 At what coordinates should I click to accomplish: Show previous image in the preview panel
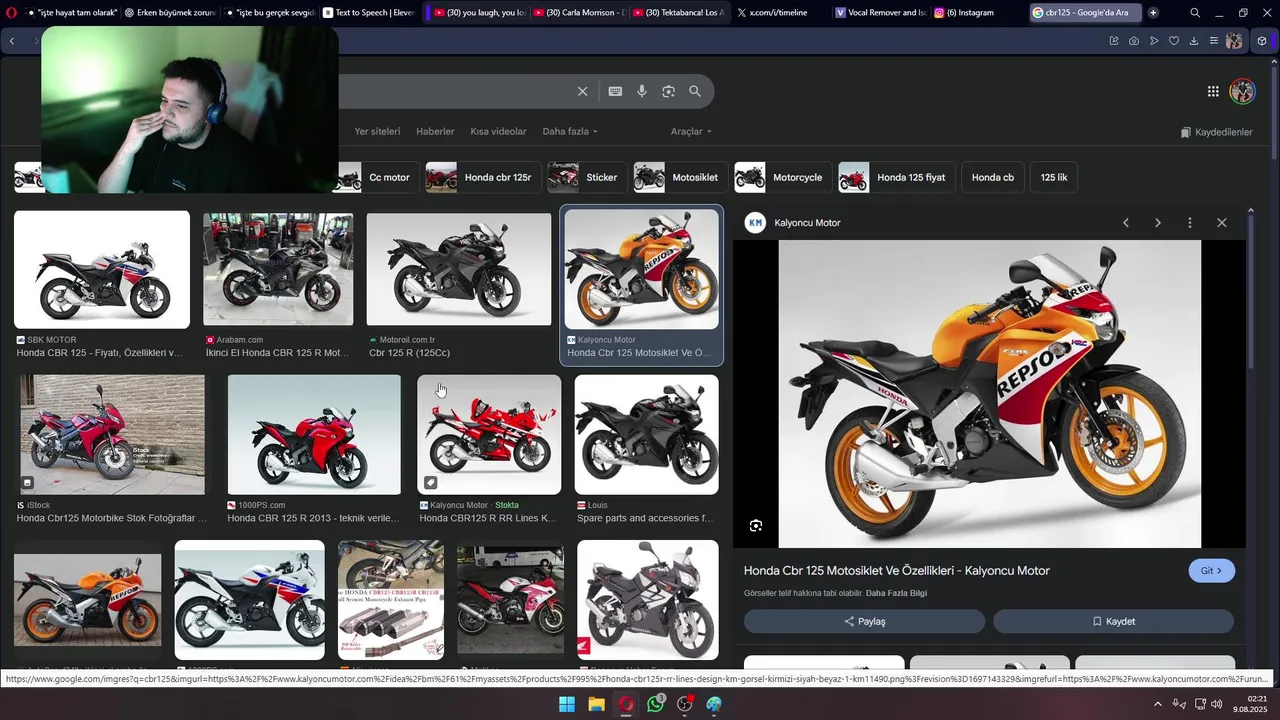(1126, 223)
